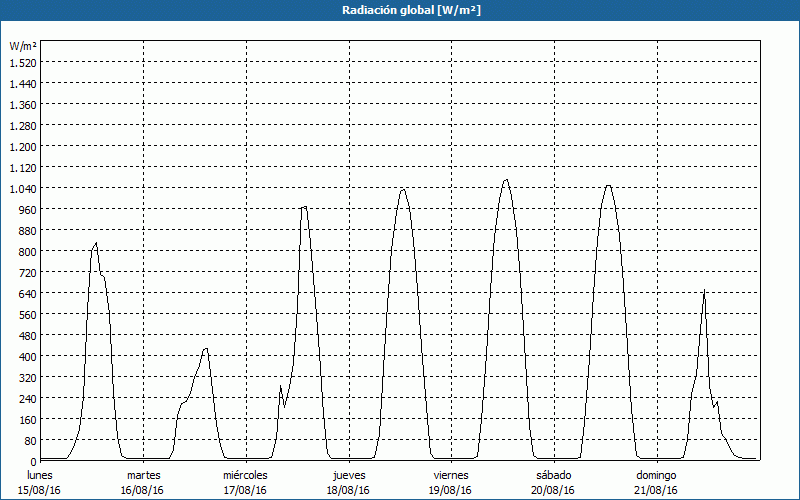The image size is (800, 500).
Task: Select the miércoles day label
Action: [245, 475]
